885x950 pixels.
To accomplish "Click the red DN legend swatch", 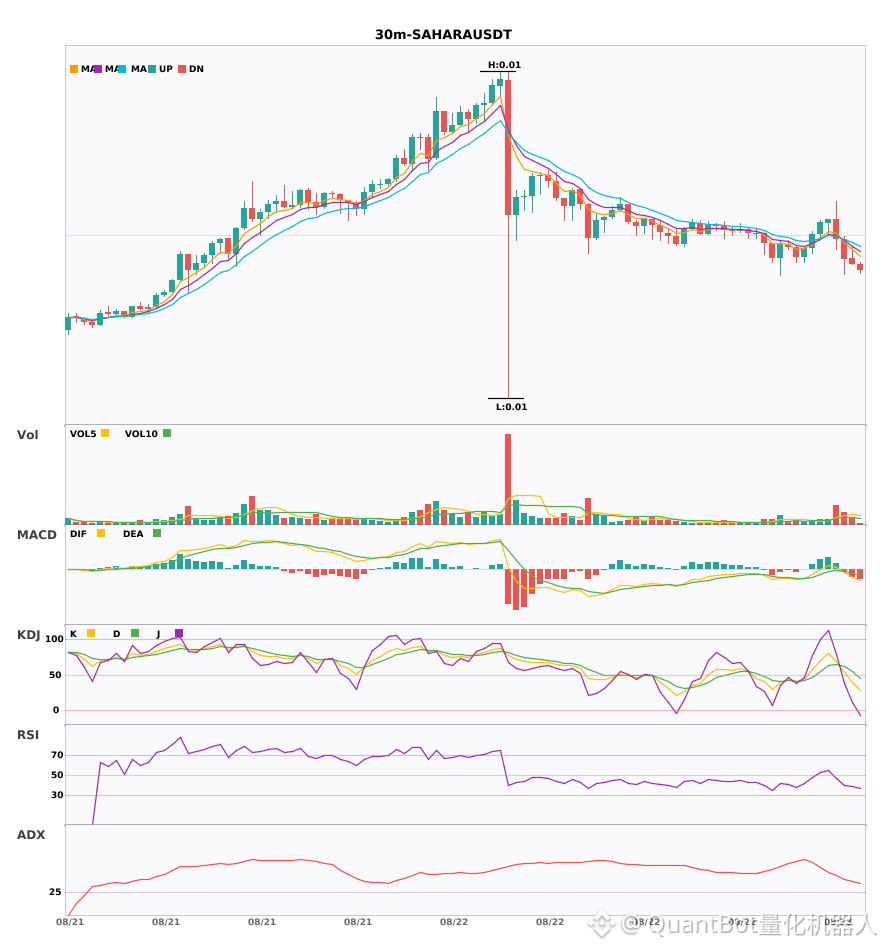I will [182, 69].
